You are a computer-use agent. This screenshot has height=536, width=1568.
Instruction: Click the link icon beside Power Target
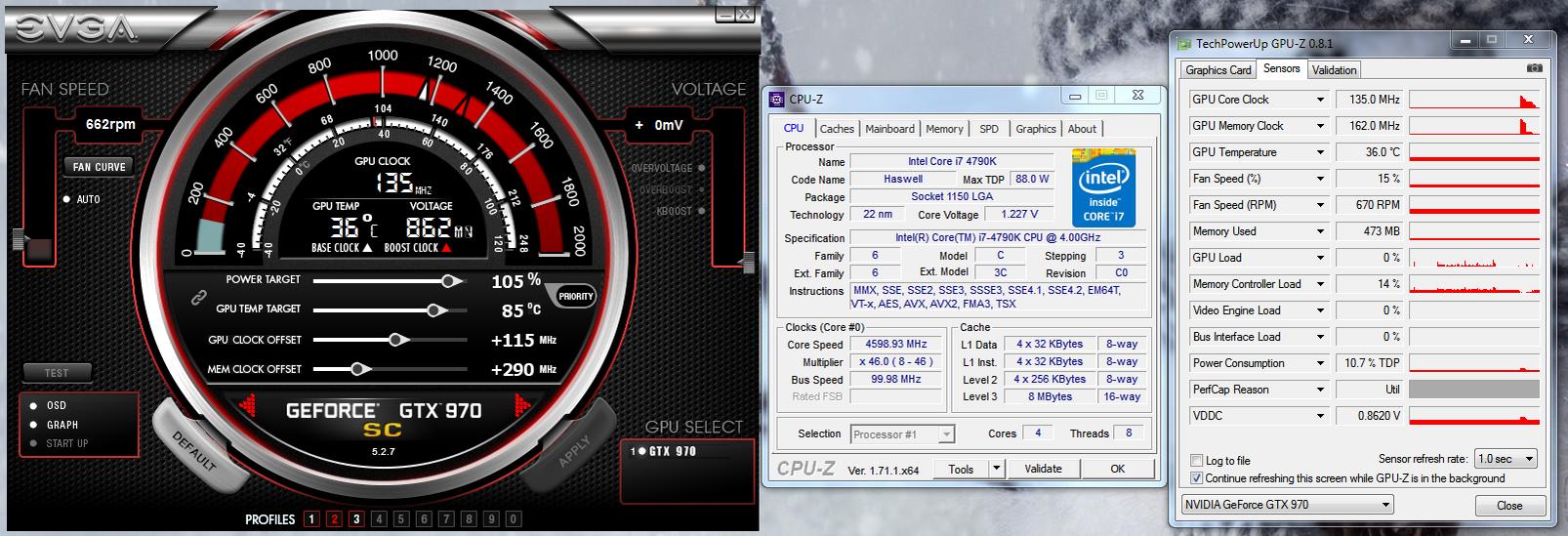click(198, 297)
